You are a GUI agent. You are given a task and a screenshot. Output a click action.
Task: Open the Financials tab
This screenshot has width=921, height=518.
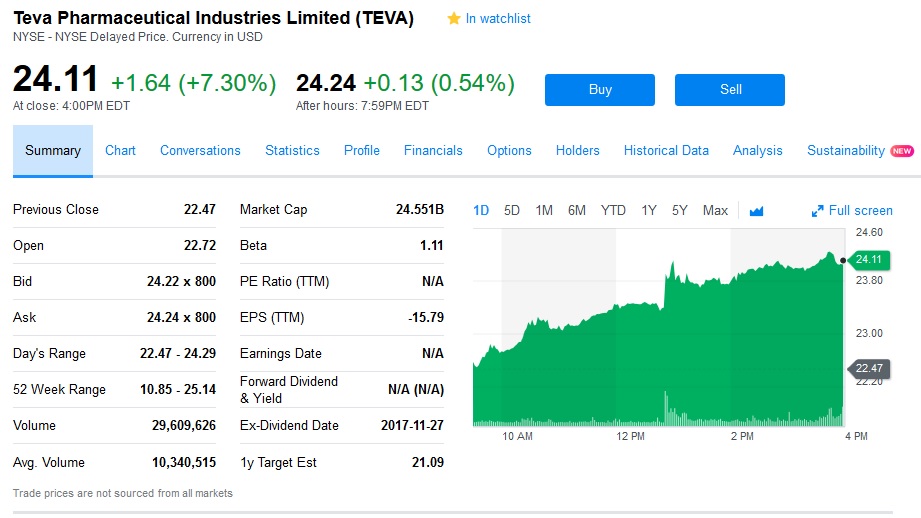[x=433, y=151]
